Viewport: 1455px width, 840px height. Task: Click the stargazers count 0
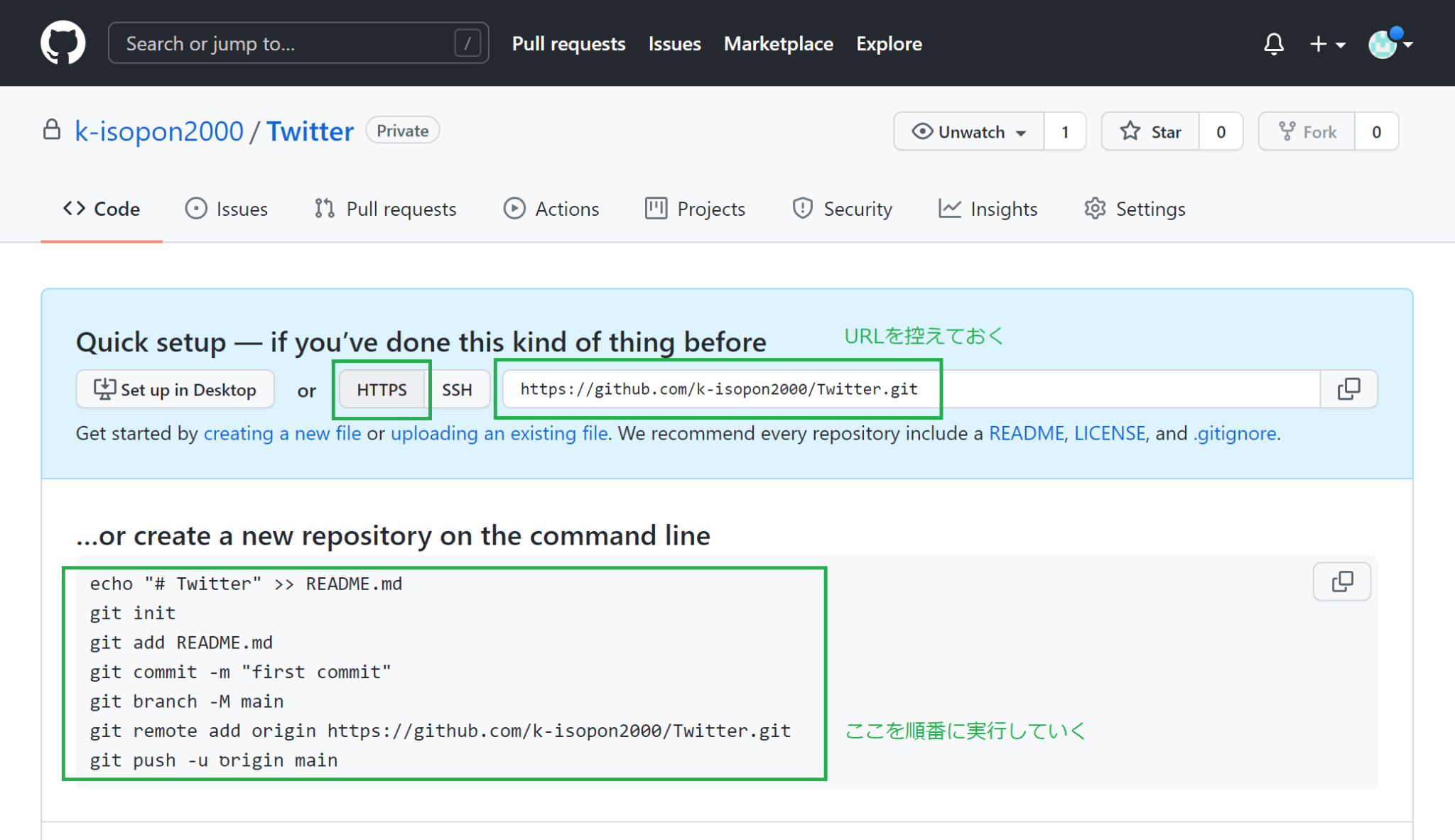(x=1221, y=131)
